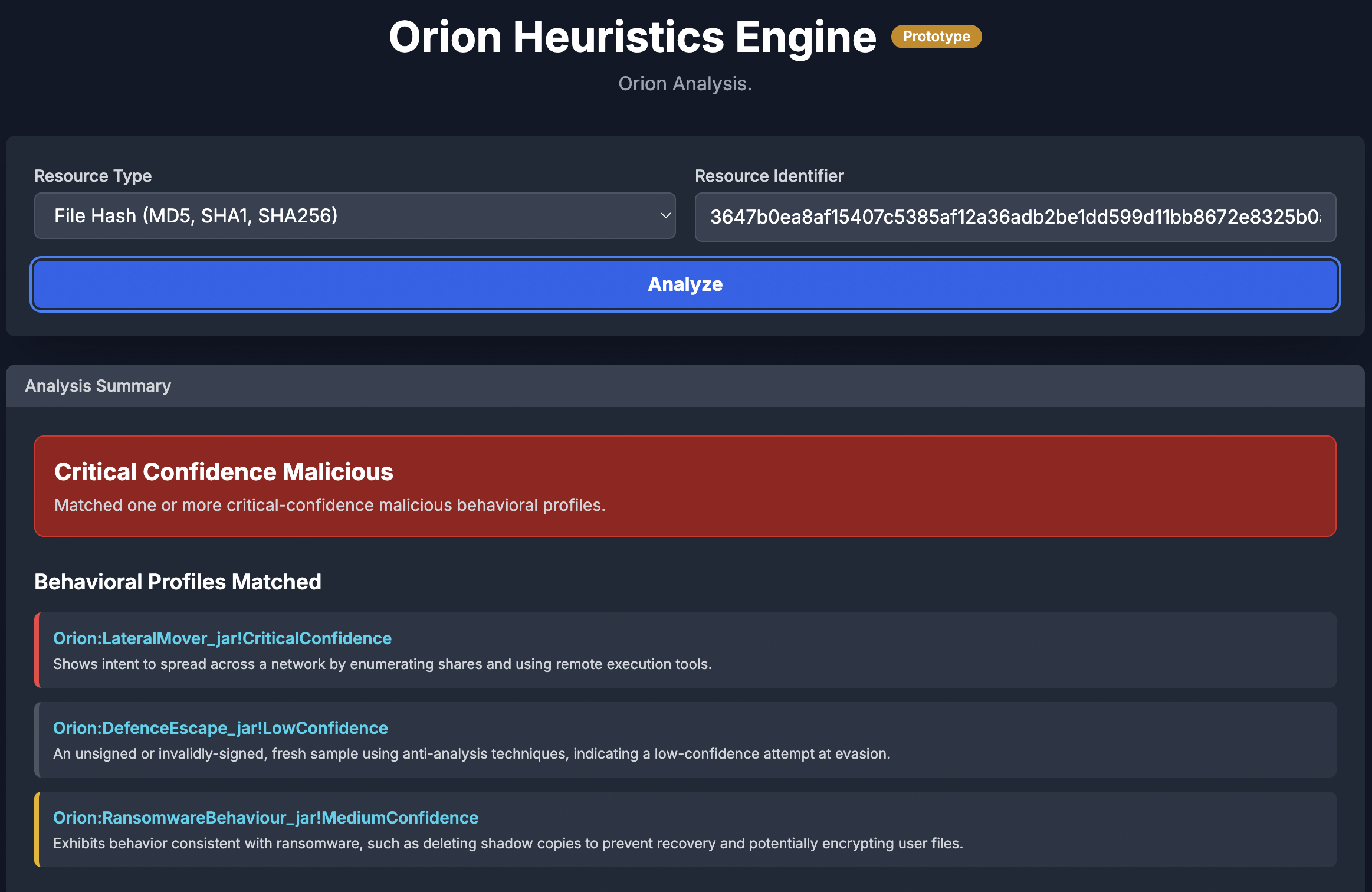Click the Resource Identifier hash field

tap(1015, 217)
